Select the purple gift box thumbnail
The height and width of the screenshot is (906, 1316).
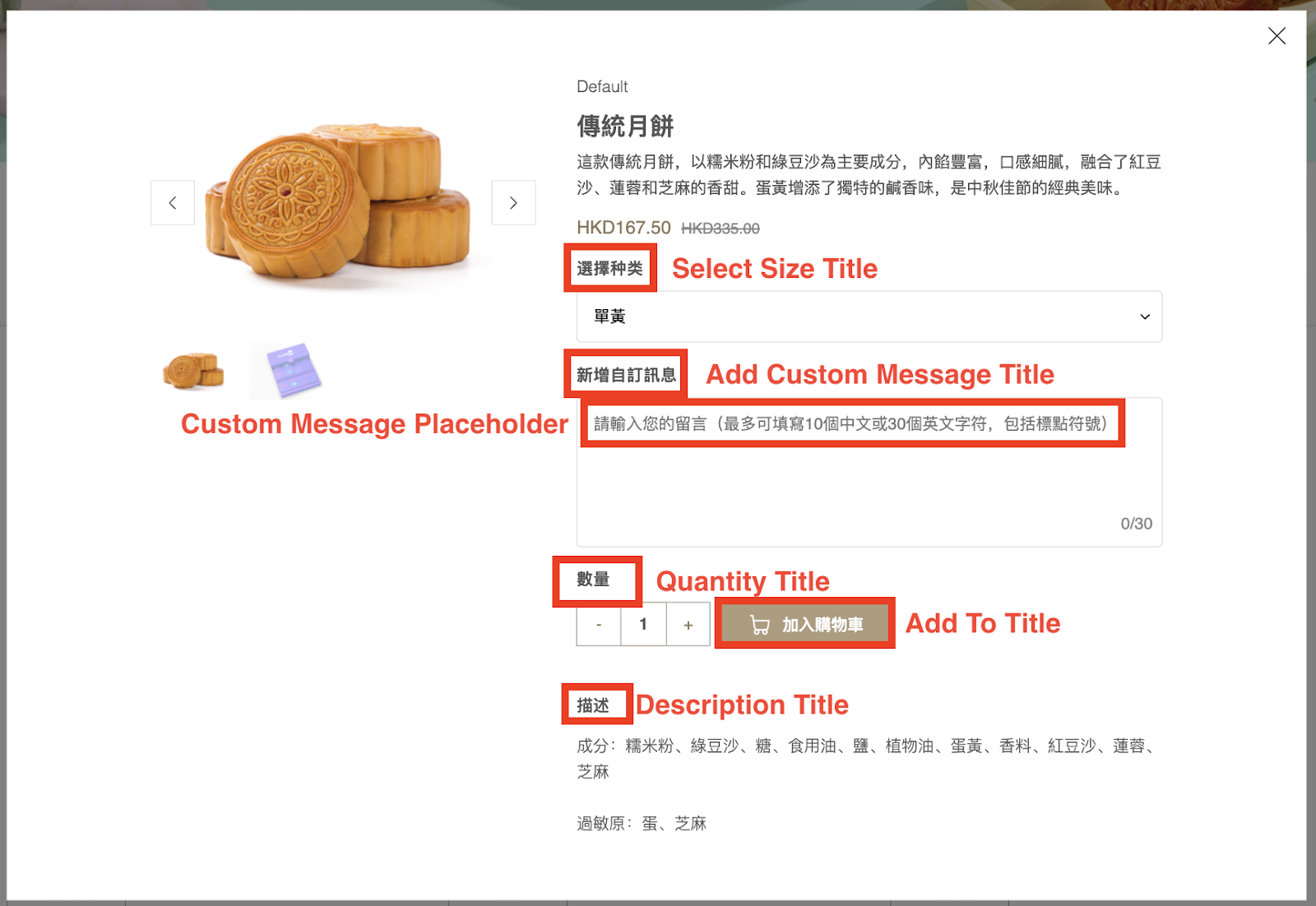292,371
